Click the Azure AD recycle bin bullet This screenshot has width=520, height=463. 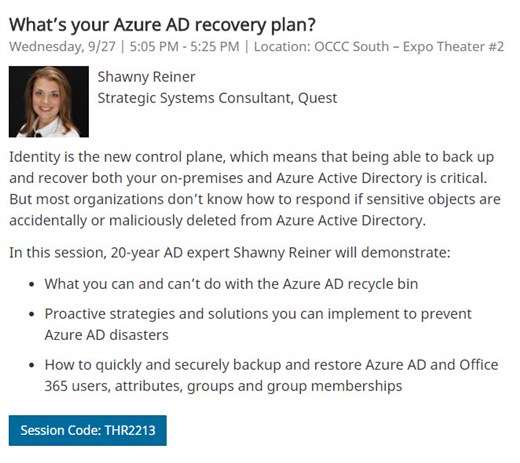coord(231,284)
